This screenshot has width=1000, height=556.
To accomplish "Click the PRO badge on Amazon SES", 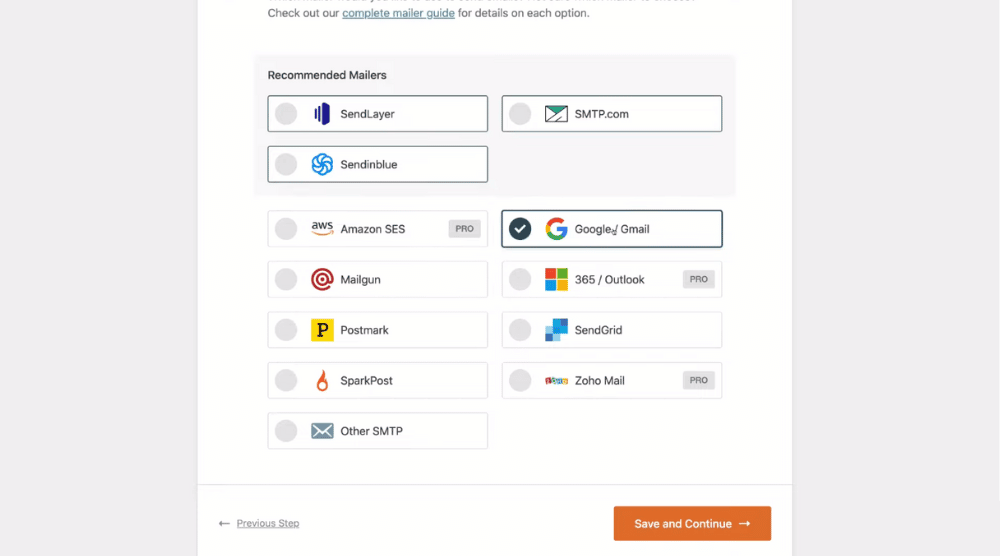I will [464, 228].
